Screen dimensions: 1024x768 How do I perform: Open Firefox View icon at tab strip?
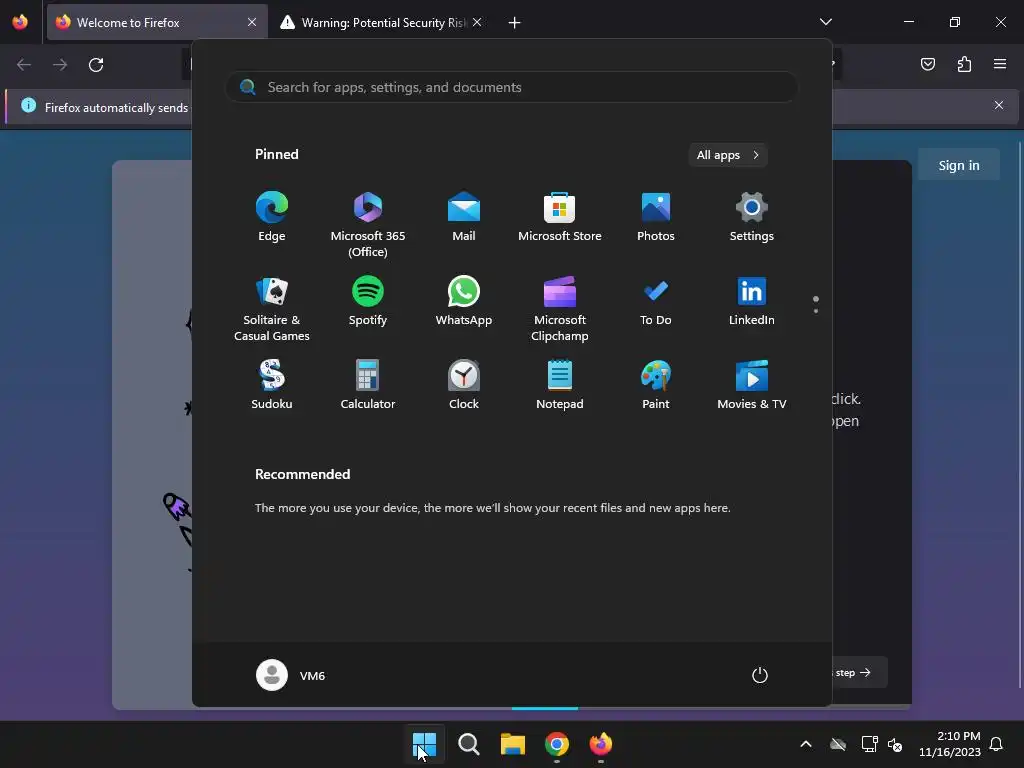pyautogui.click(x=20, y=22)
